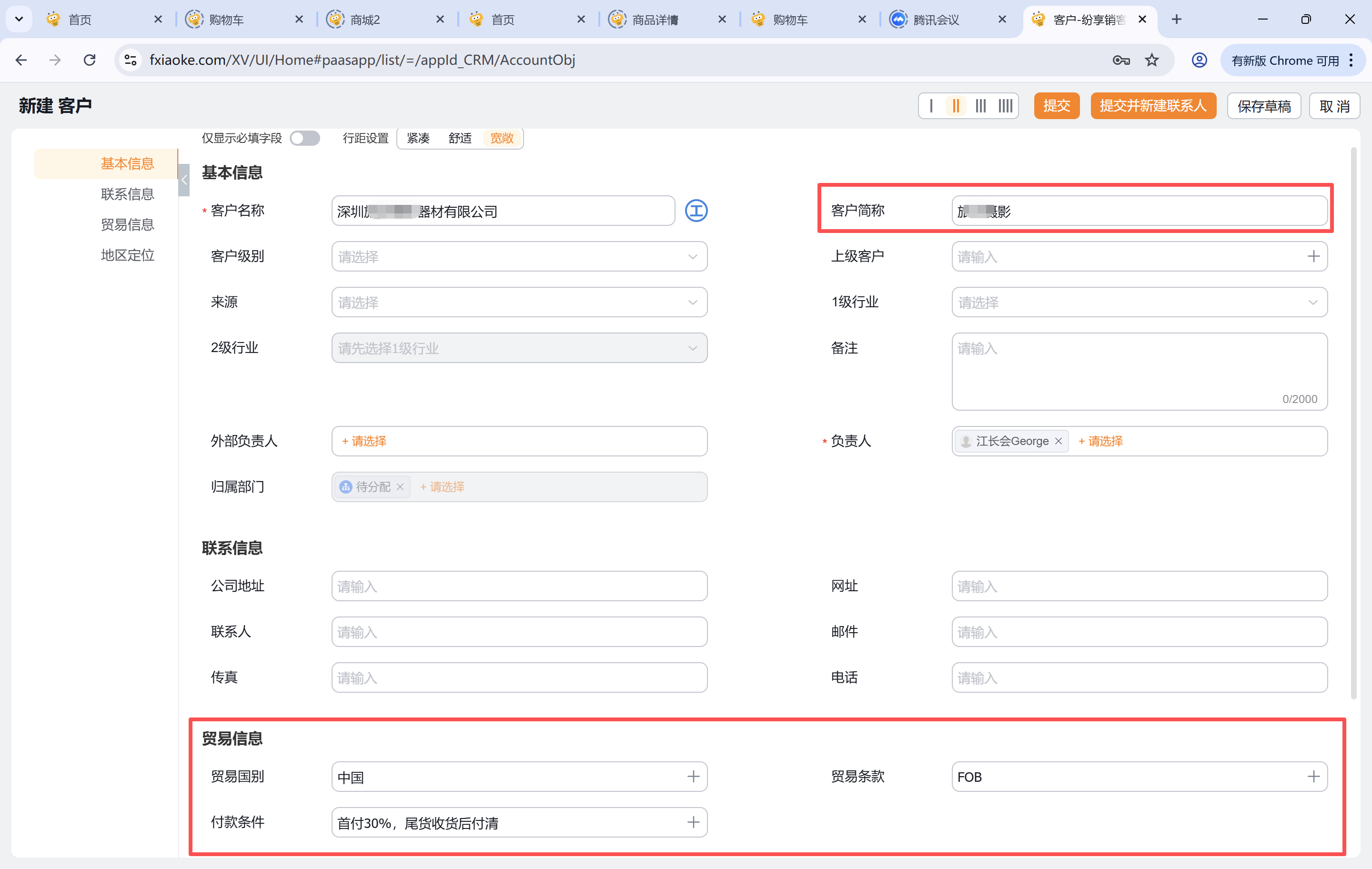Expand the 1级行业 dropdown

coord(1139,302)
